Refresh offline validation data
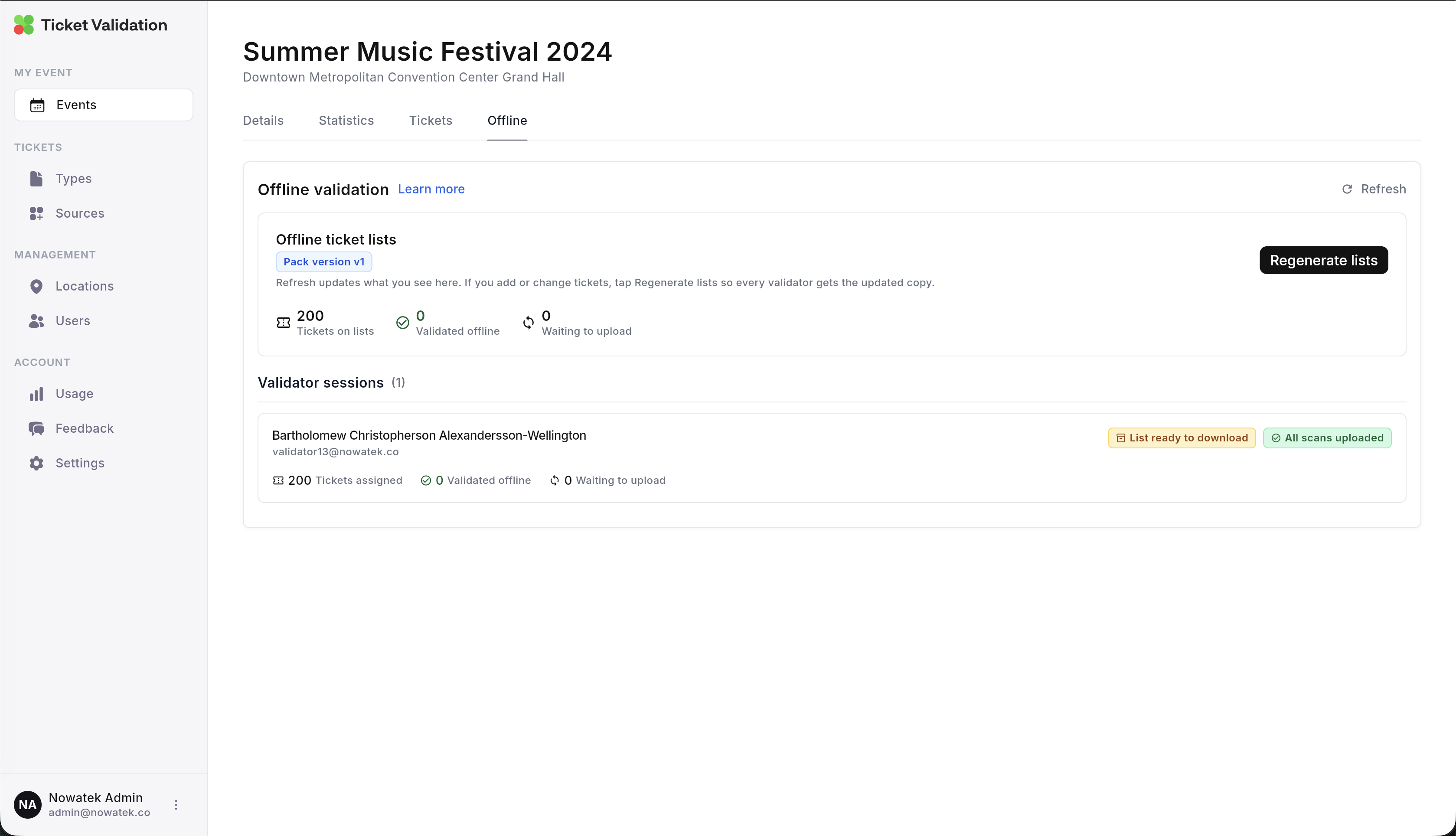Screen dimensions: 1456x836 click(x=1373, y=189)
